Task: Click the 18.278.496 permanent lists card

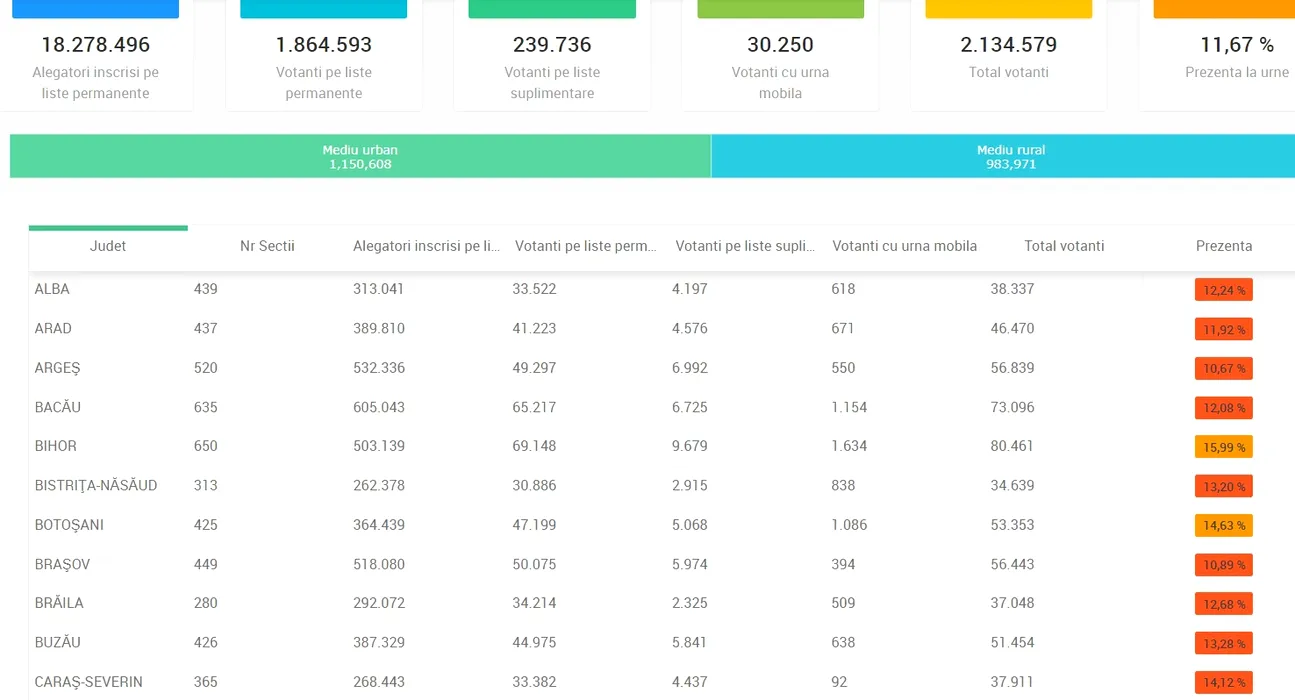Action: [95, 58]
